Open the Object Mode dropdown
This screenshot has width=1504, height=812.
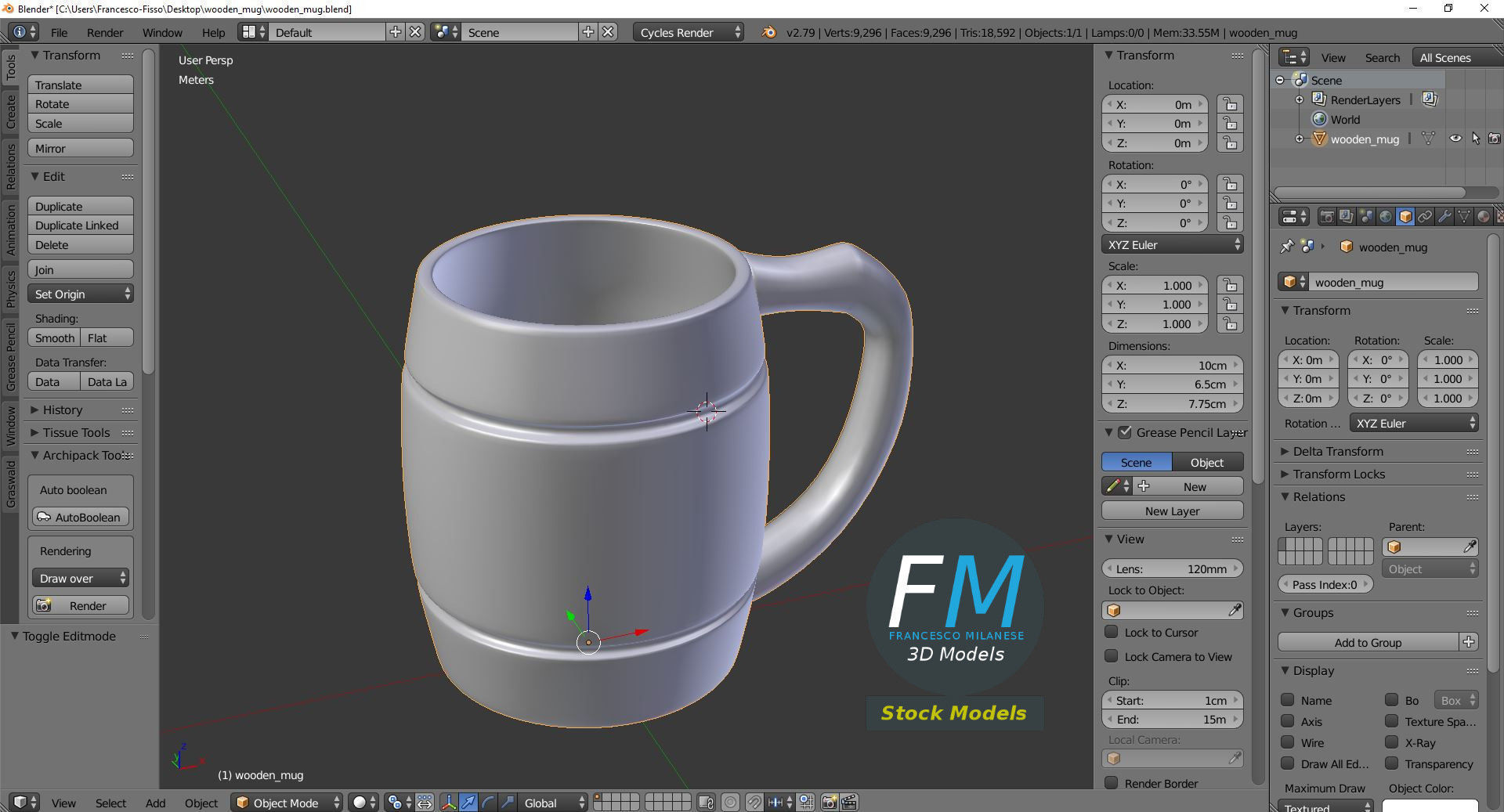coord(287,803)
